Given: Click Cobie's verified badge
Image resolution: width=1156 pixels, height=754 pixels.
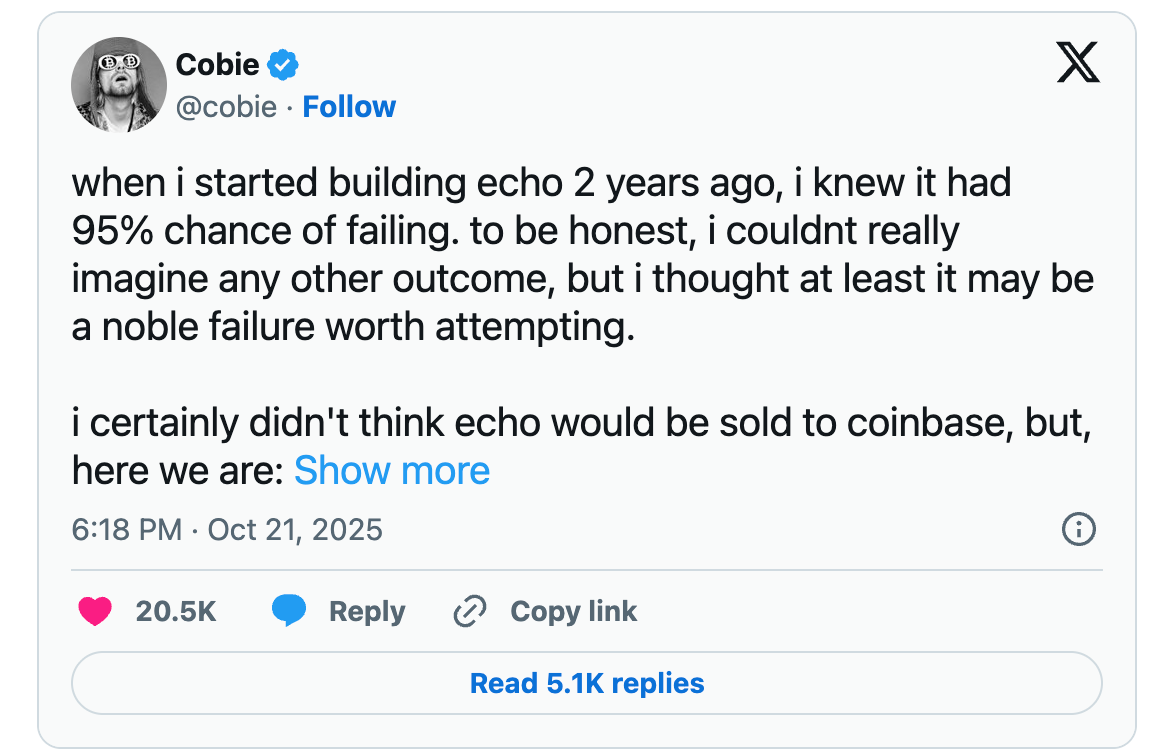Looking at the screenshot, I should tap(281, 63).
